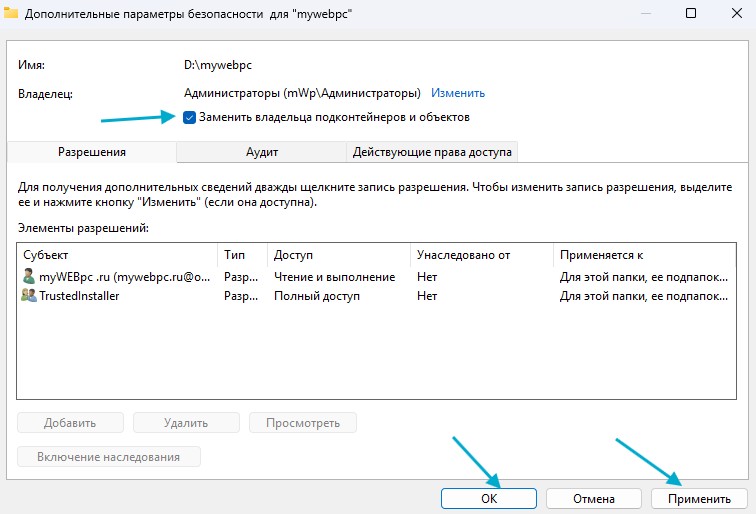The image size is (756, 514).
Task: Click the myWEBpc .ru user icon
Action: pyautogui.click(x=29, y=276)
